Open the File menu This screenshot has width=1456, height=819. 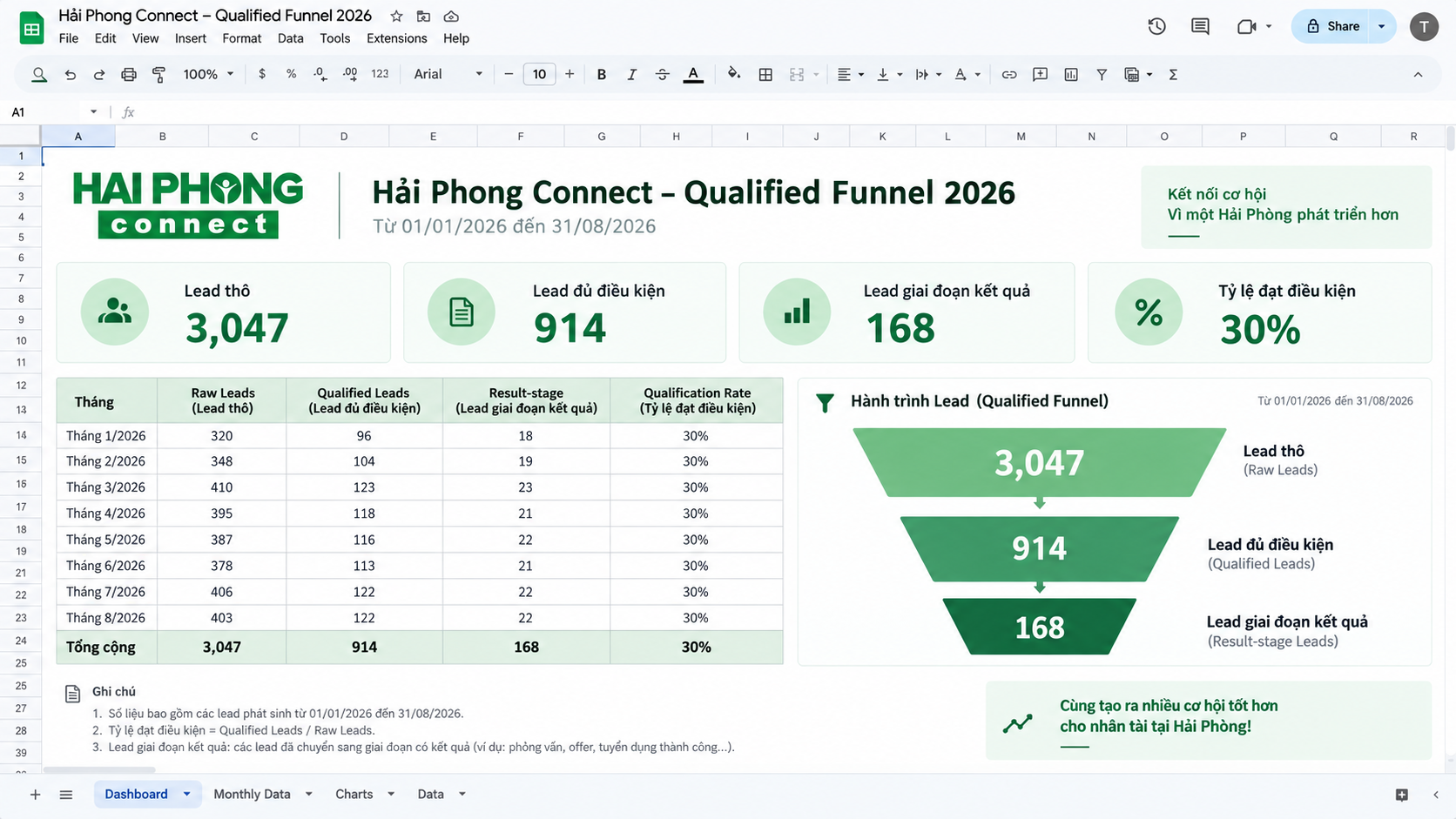click(x=69, y=38)
